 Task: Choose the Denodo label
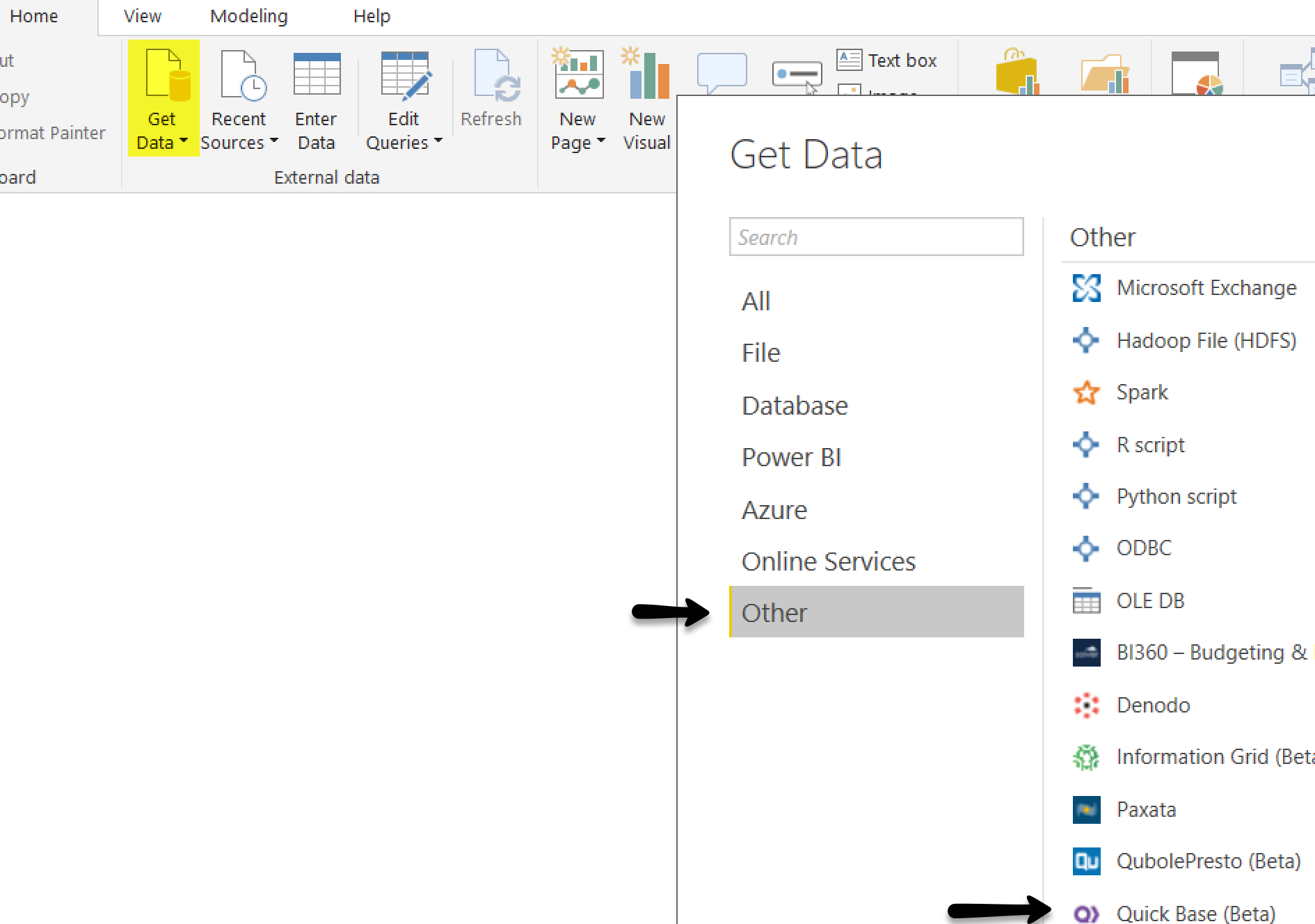pos(1153,705)
